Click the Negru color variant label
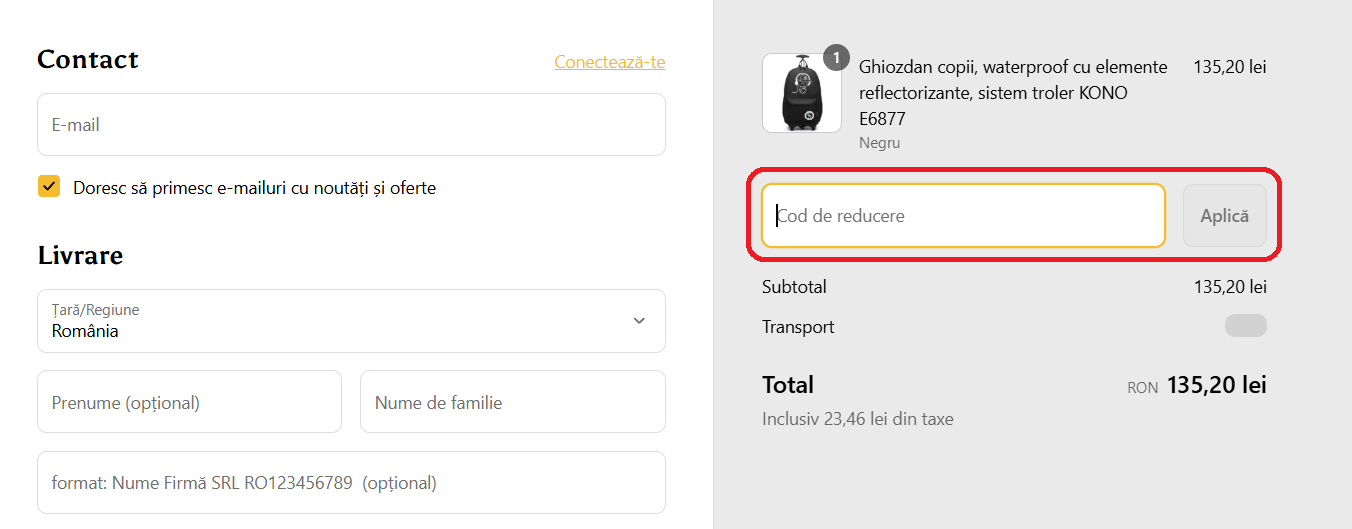1352x529 pixels. (x=879, y=143)
